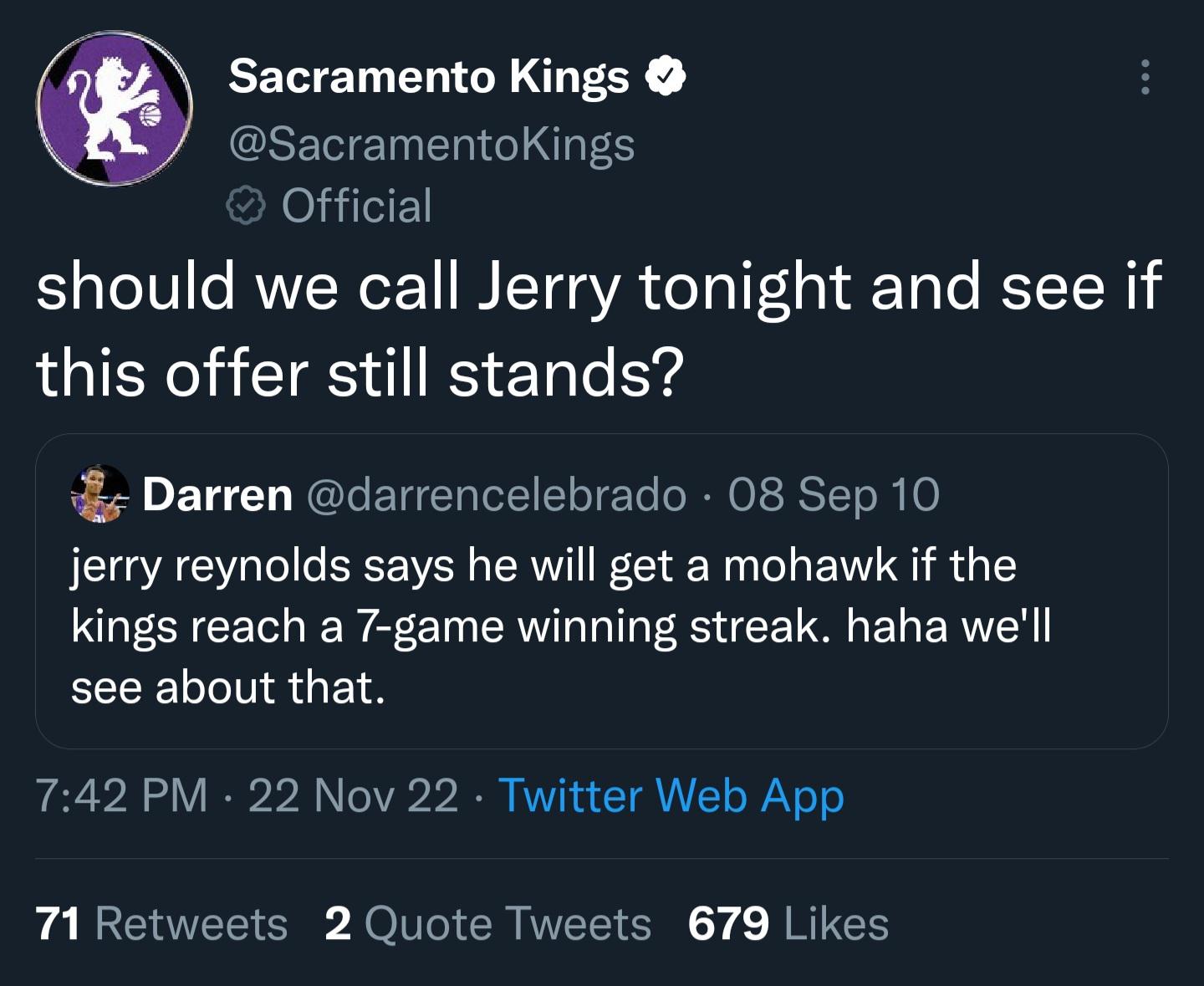This screenshot has height=986, width=1204.
Task: Open the @SacramentoKings handle link
Action: [431, 144]
